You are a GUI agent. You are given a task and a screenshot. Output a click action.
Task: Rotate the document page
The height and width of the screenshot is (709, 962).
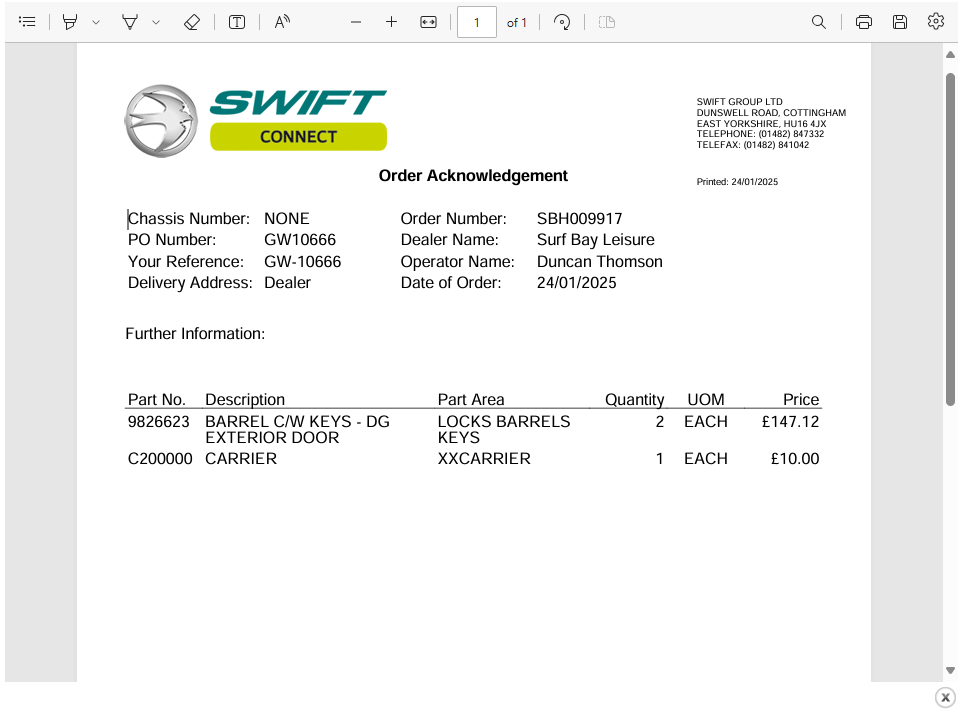point(562,22)
